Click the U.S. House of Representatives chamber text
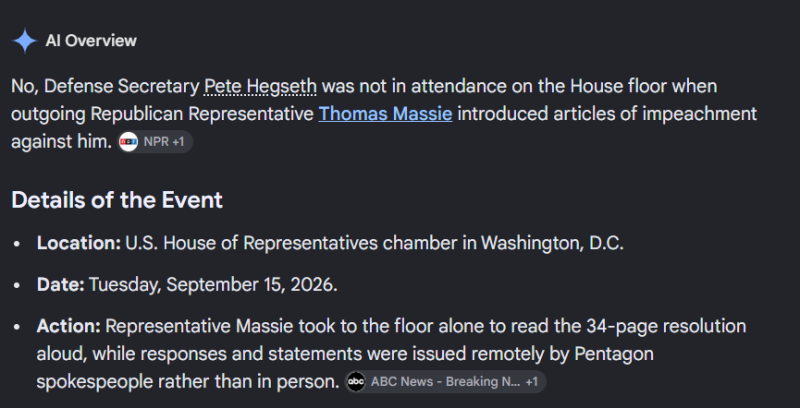 tap(291, 243)
